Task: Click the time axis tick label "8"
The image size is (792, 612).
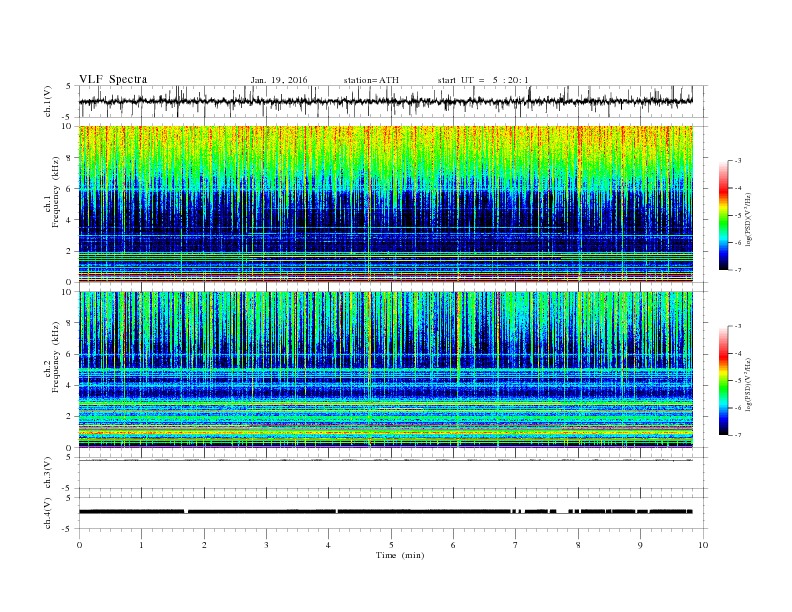Action: click(x=578, y=545)
